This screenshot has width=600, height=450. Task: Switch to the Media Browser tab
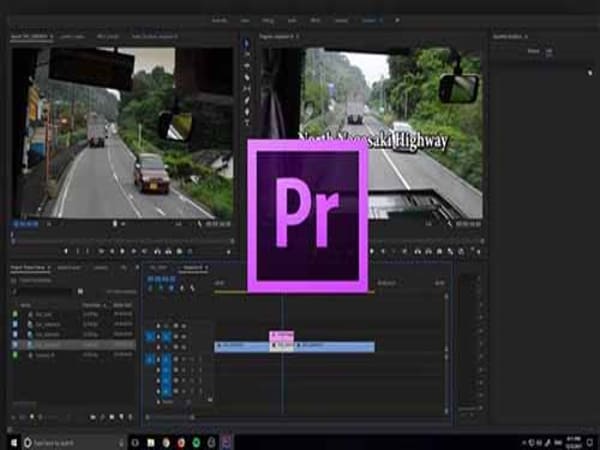[69, 268]
